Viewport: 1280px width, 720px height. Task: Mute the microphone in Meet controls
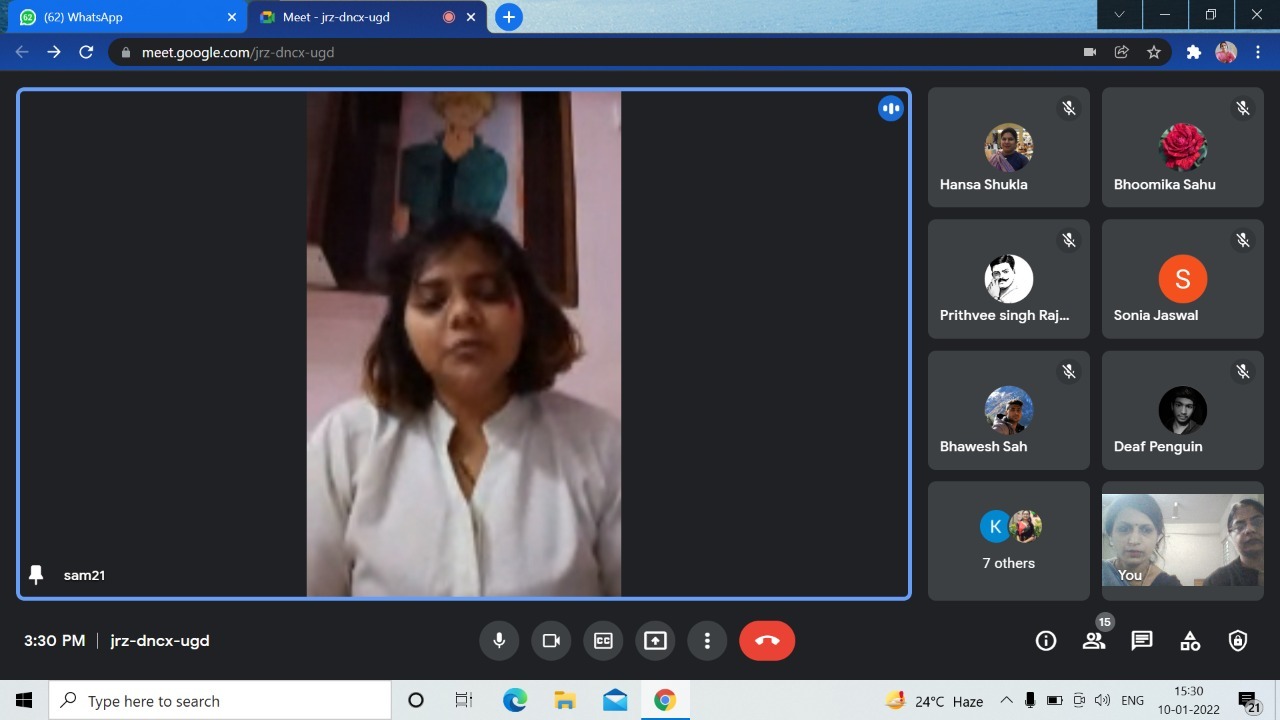499,641
